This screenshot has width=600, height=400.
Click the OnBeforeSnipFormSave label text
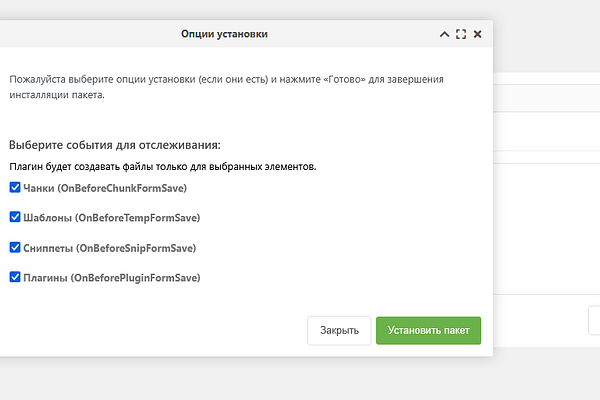click(x=136, y=248)
